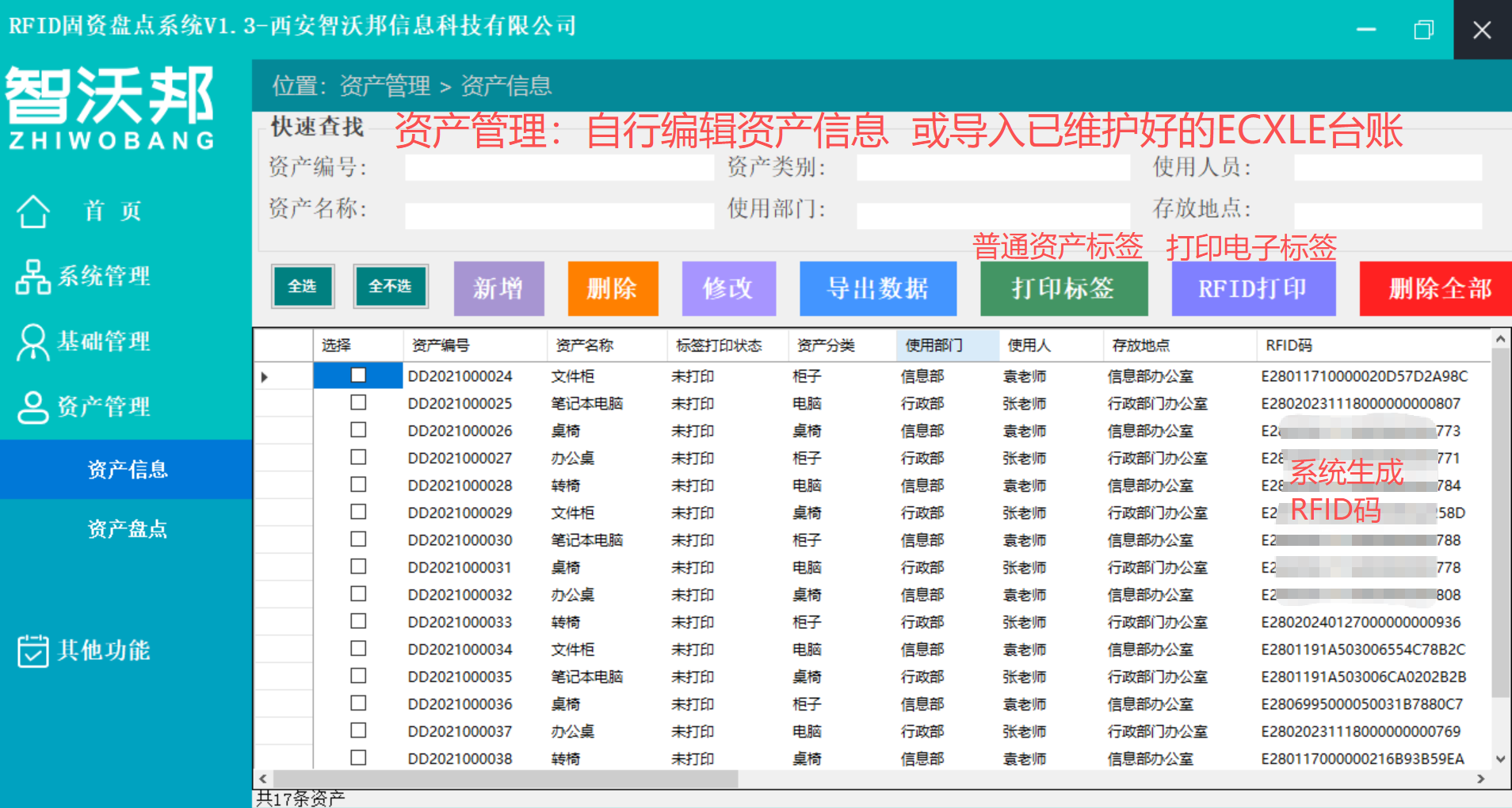Screen dimensions: 1512x808
Task: Open the 首页 menu item
Action: (113, 212)
